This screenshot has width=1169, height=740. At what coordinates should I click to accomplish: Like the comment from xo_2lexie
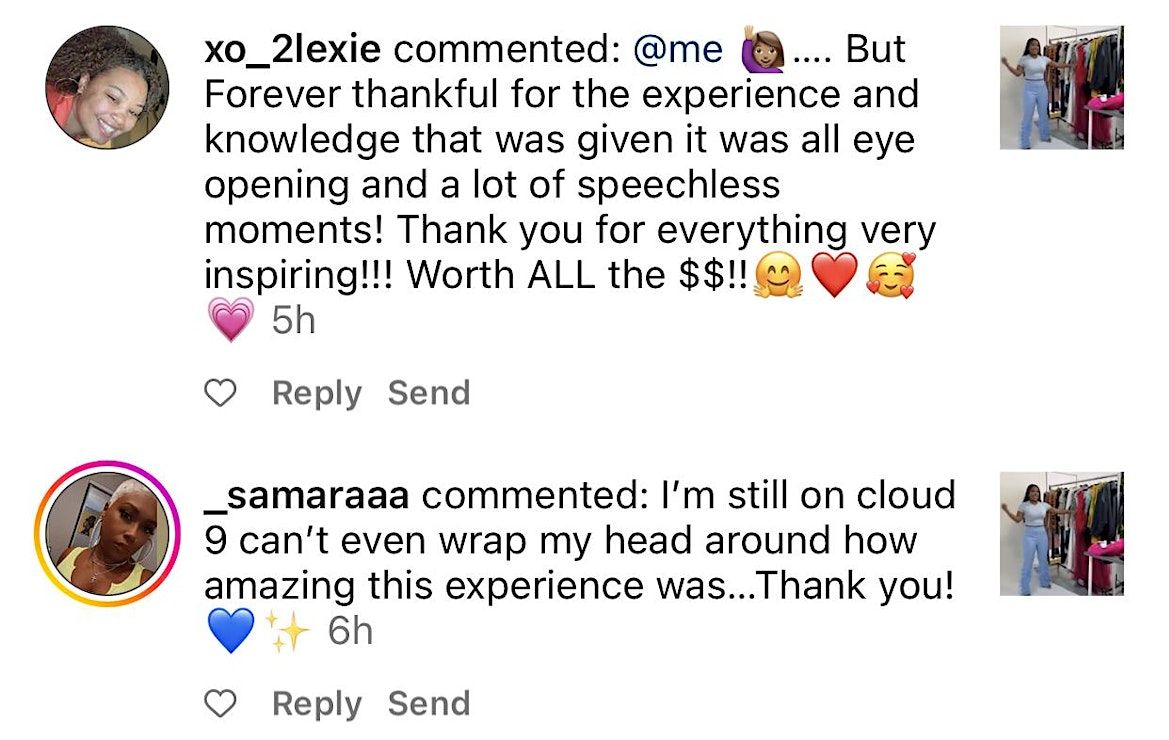pyautogui.click(x=218, y=394)
